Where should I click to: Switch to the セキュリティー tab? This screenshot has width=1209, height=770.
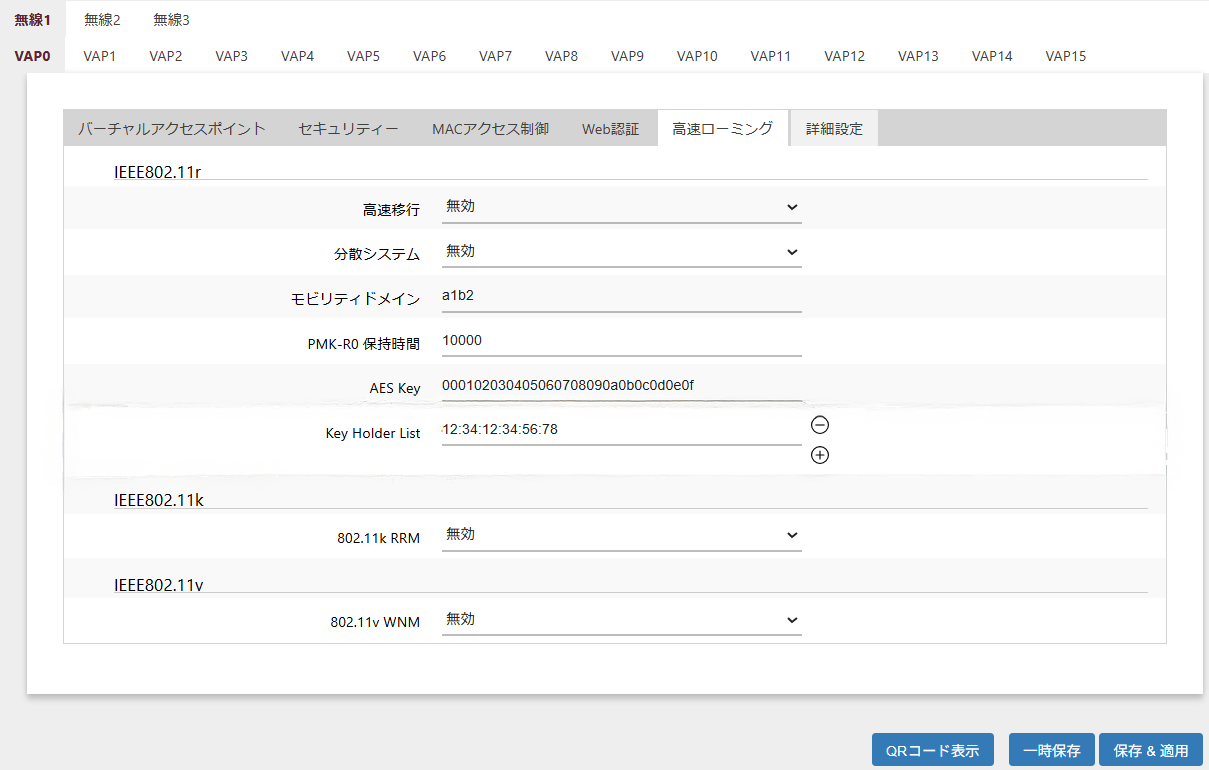click(x=348, y=129)
